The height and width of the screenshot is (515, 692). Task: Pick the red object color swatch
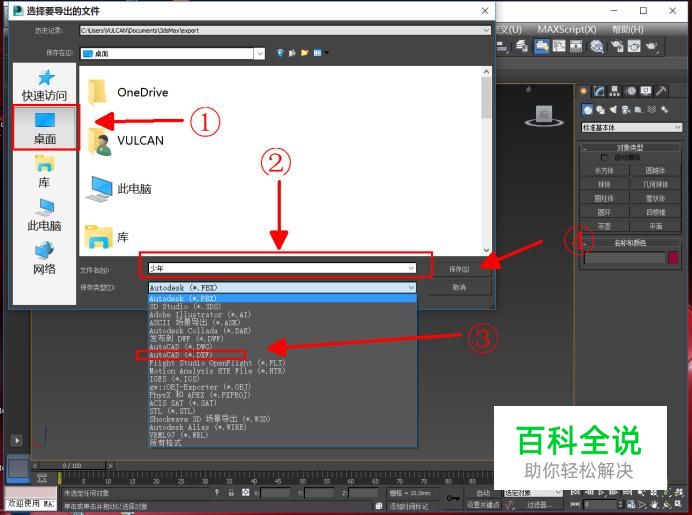coord(673,258)
